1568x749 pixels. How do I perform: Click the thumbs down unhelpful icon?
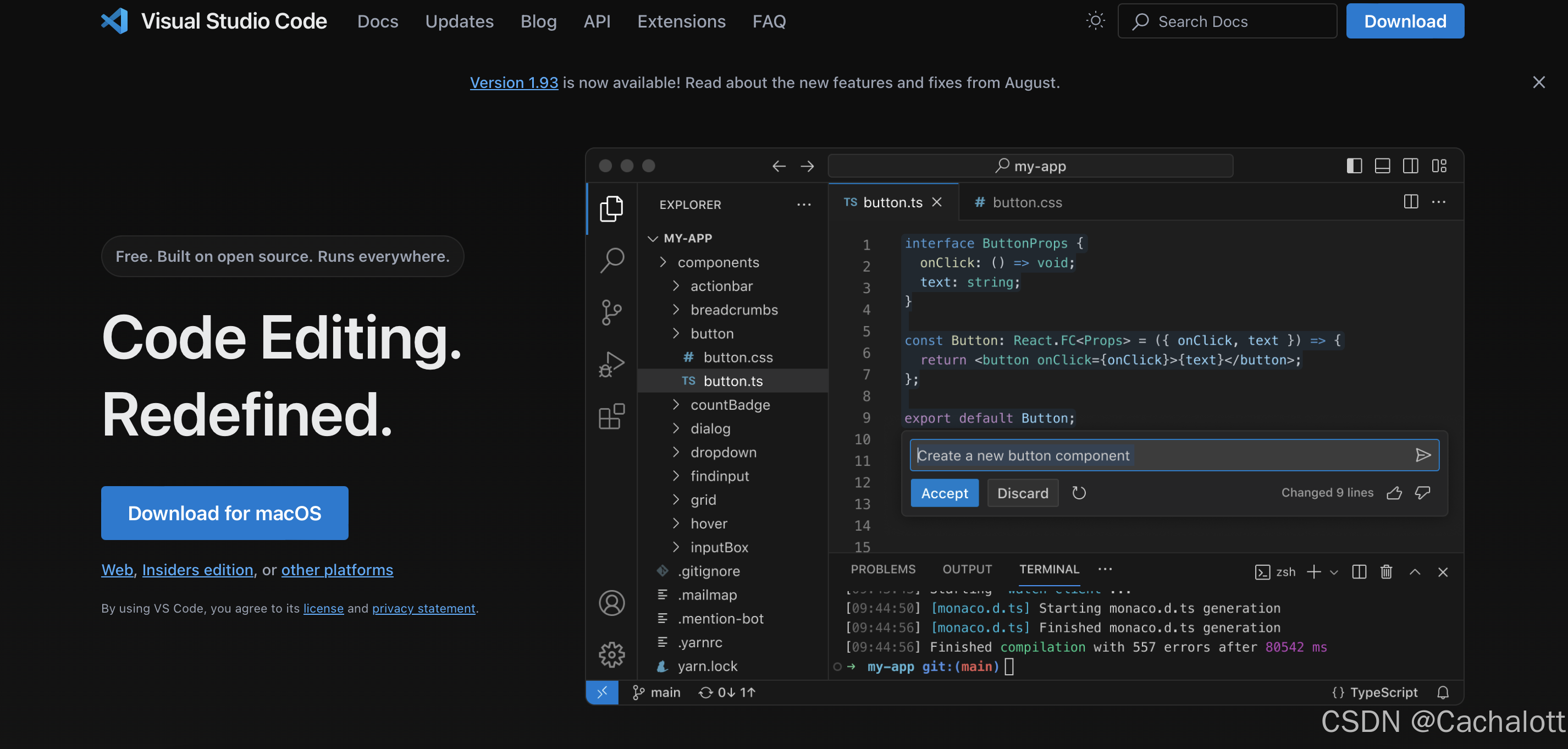click(x=1422, y=493)
